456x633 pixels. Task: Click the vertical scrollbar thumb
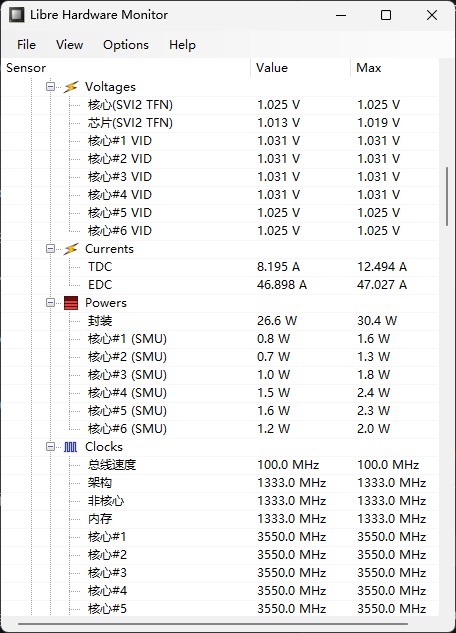[x=447, y=197]
